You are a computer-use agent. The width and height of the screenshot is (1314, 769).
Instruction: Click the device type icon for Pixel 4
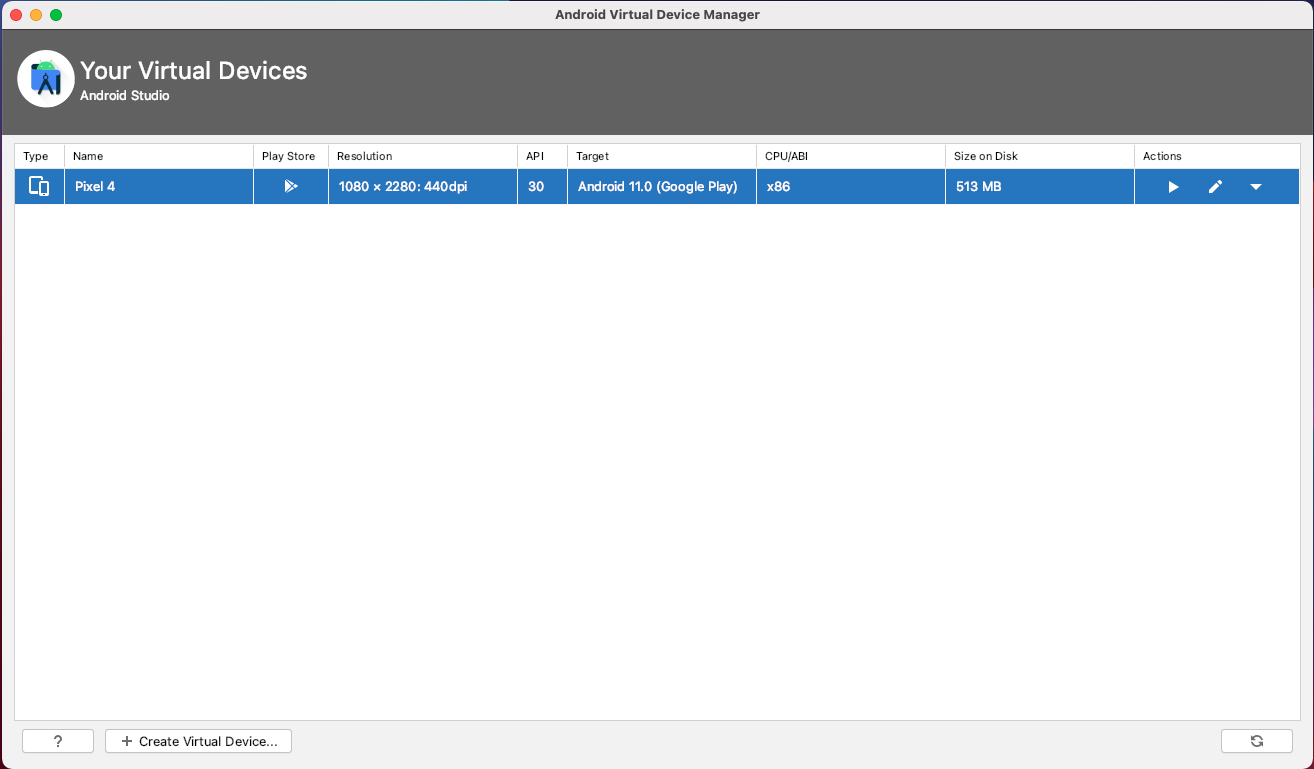tap(39, 186)
